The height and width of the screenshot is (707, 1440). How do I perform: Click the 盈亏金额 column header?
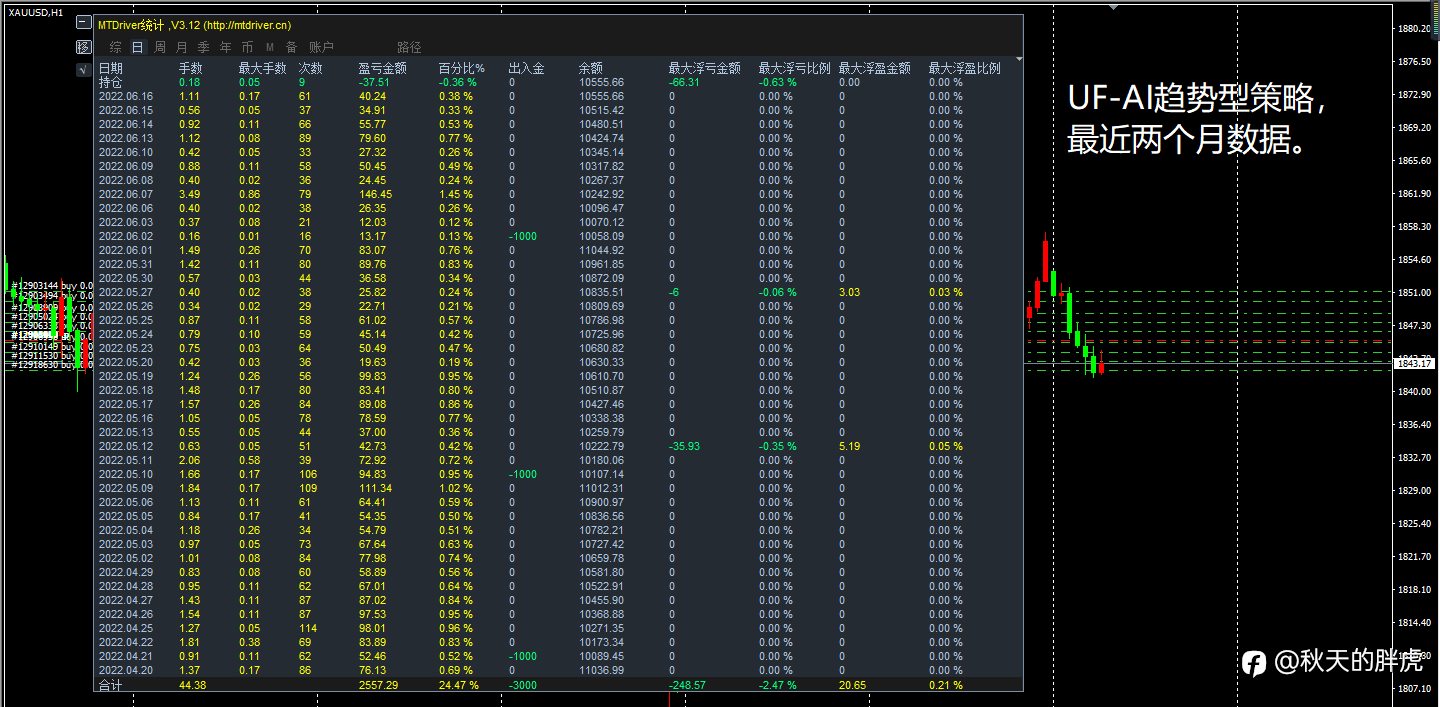382,68
